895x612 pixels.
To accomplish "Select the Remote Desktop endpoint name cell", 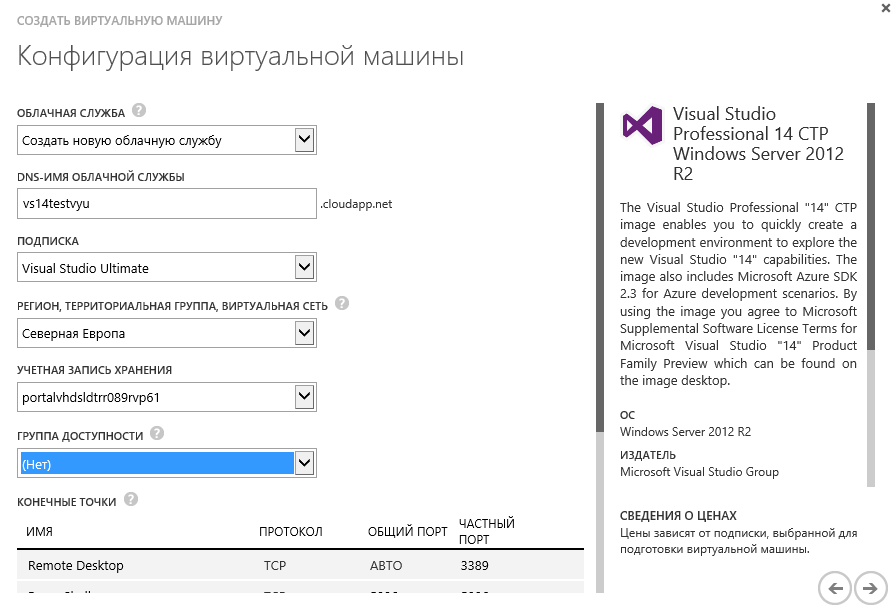I will [76, 566].
